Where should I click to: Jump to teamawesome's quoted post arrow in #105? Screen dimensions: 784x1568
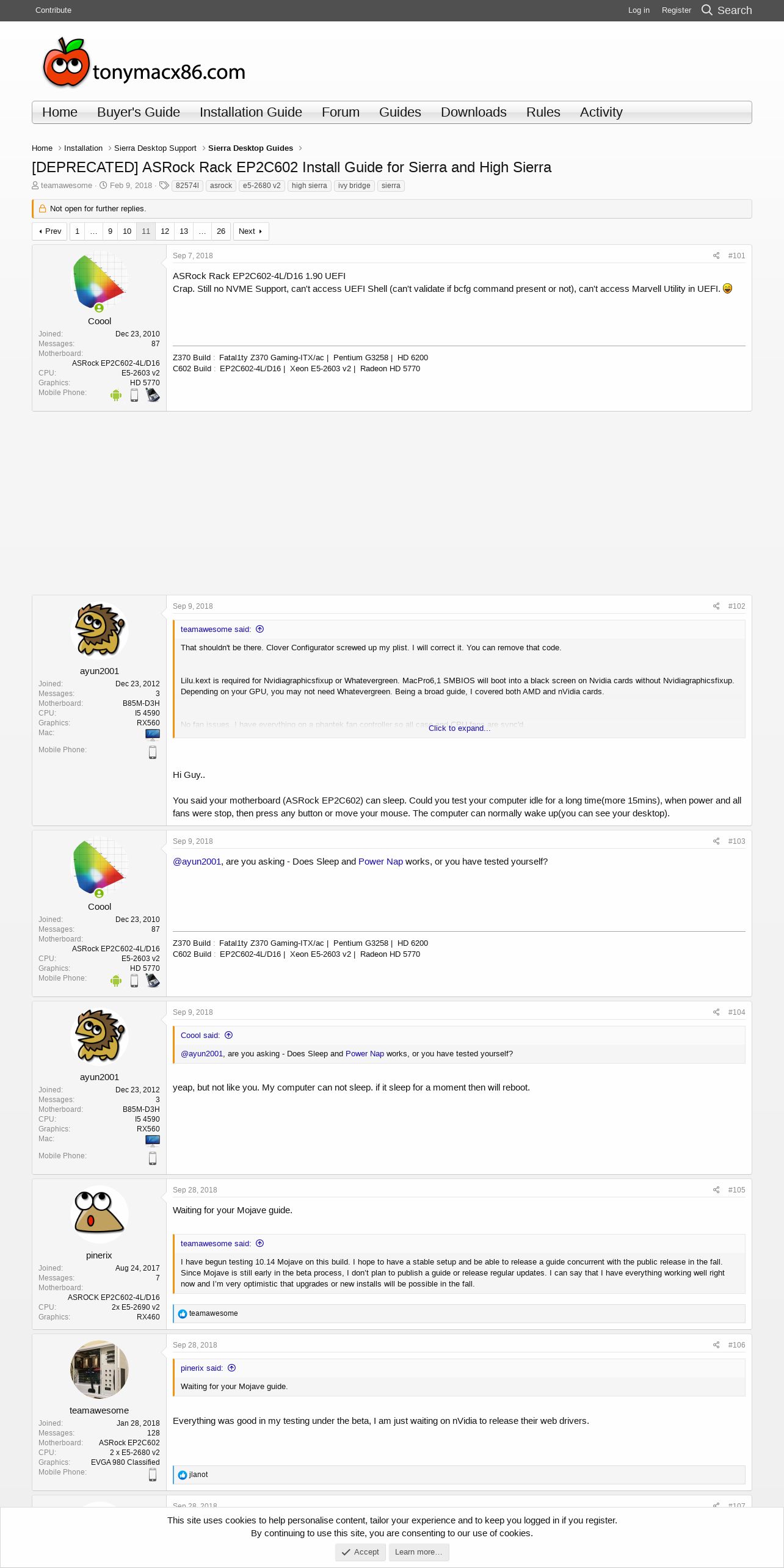(260, 1244)
